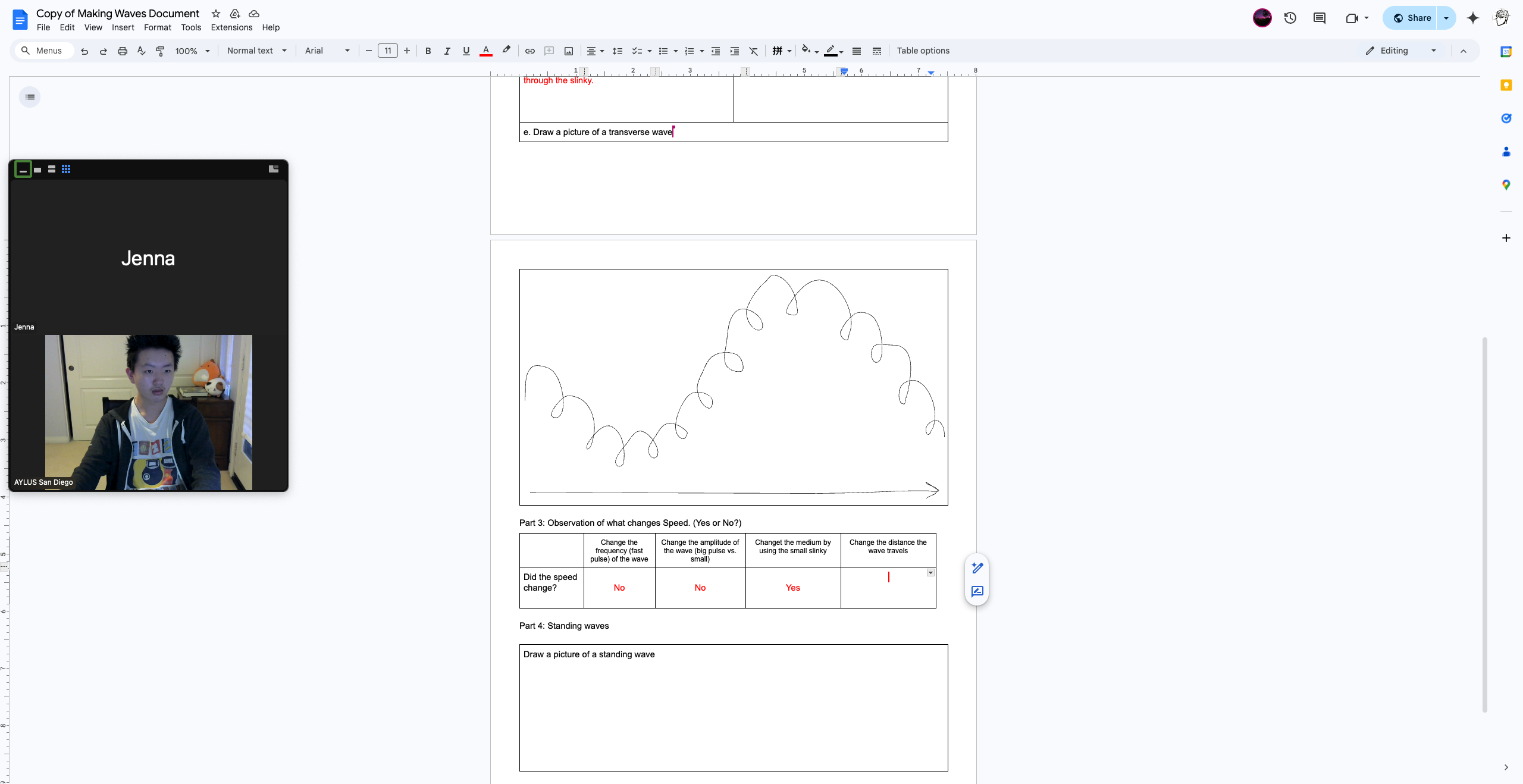1523x784 pixels.
Task: Open the Gemini sparkle icon
Action: [x=1473, y=18]
